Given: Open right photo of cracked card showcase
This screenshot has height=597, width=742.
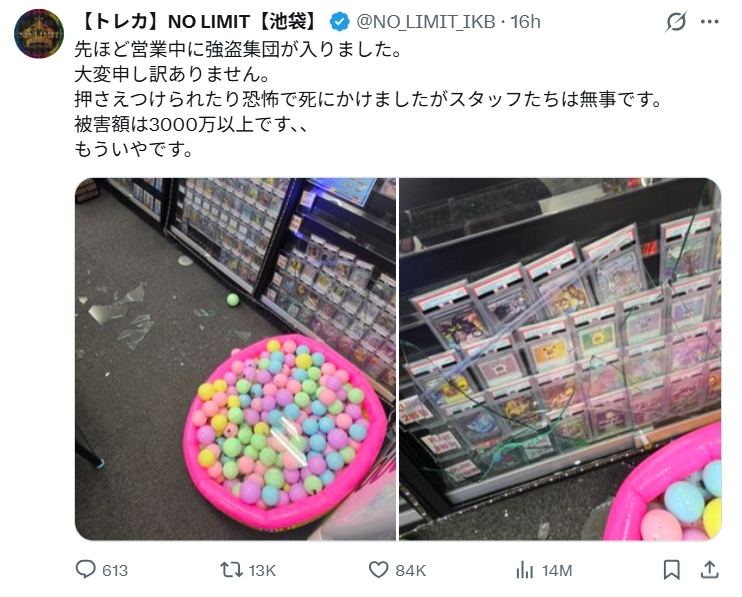Looking at the screenshot, I should [560, 359].
